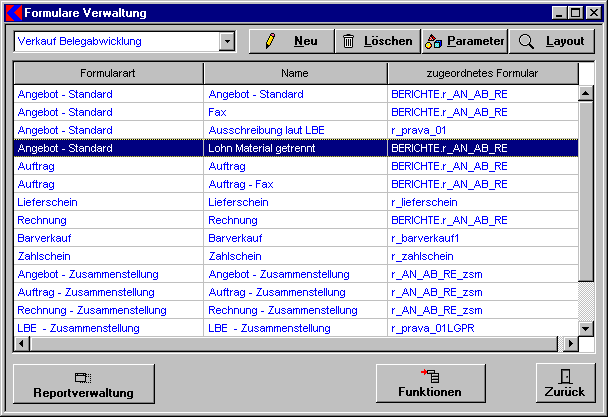Open Reportverwaltung via its icon
Viewport: 608px width, 417px height.
pos(83,377)
